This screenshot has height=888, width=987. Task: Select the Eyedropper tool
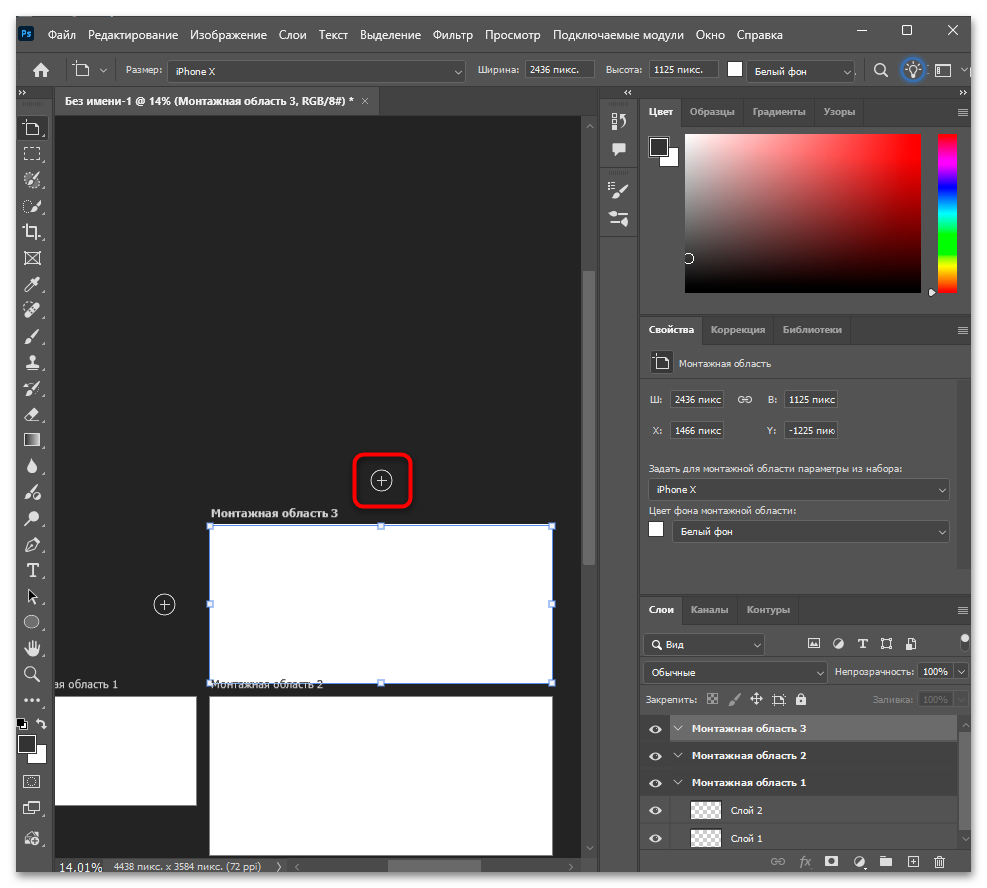32,284
